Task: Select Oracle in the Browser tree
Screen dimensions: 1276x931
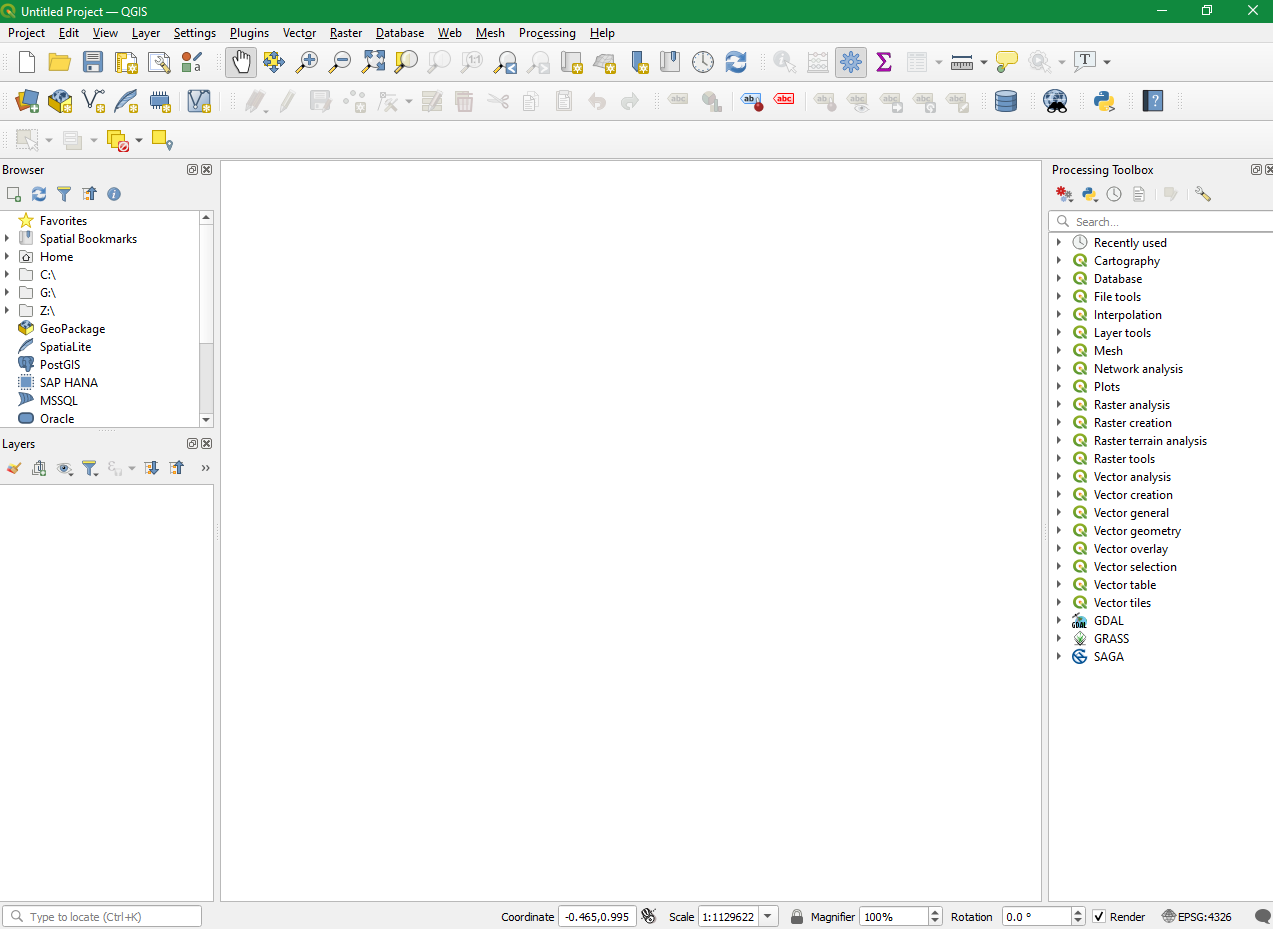Action: pos(57,419)
